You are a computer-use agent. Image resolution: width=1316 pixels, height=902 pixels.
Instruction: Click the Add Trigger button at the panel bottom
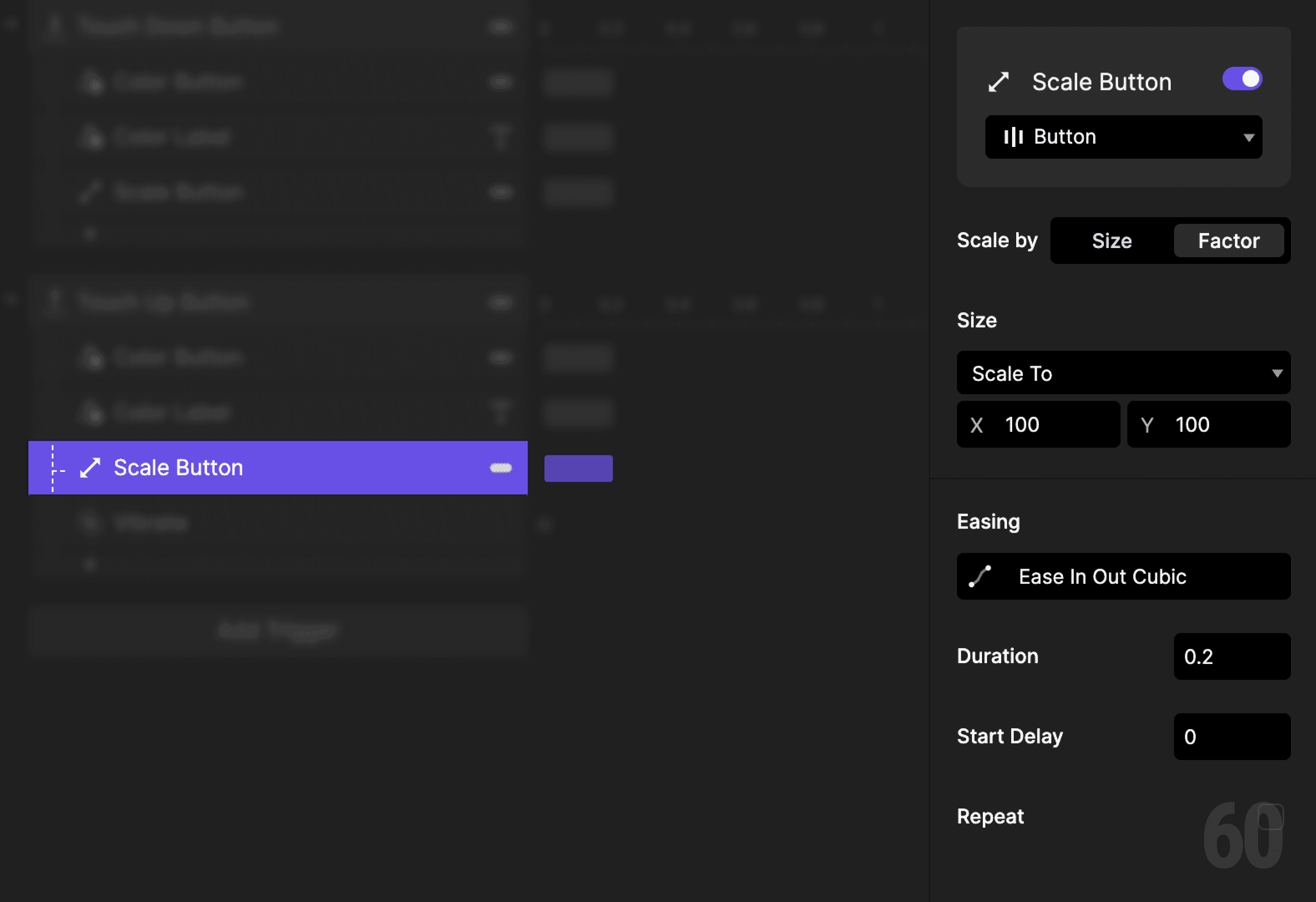tap(278, 630)
